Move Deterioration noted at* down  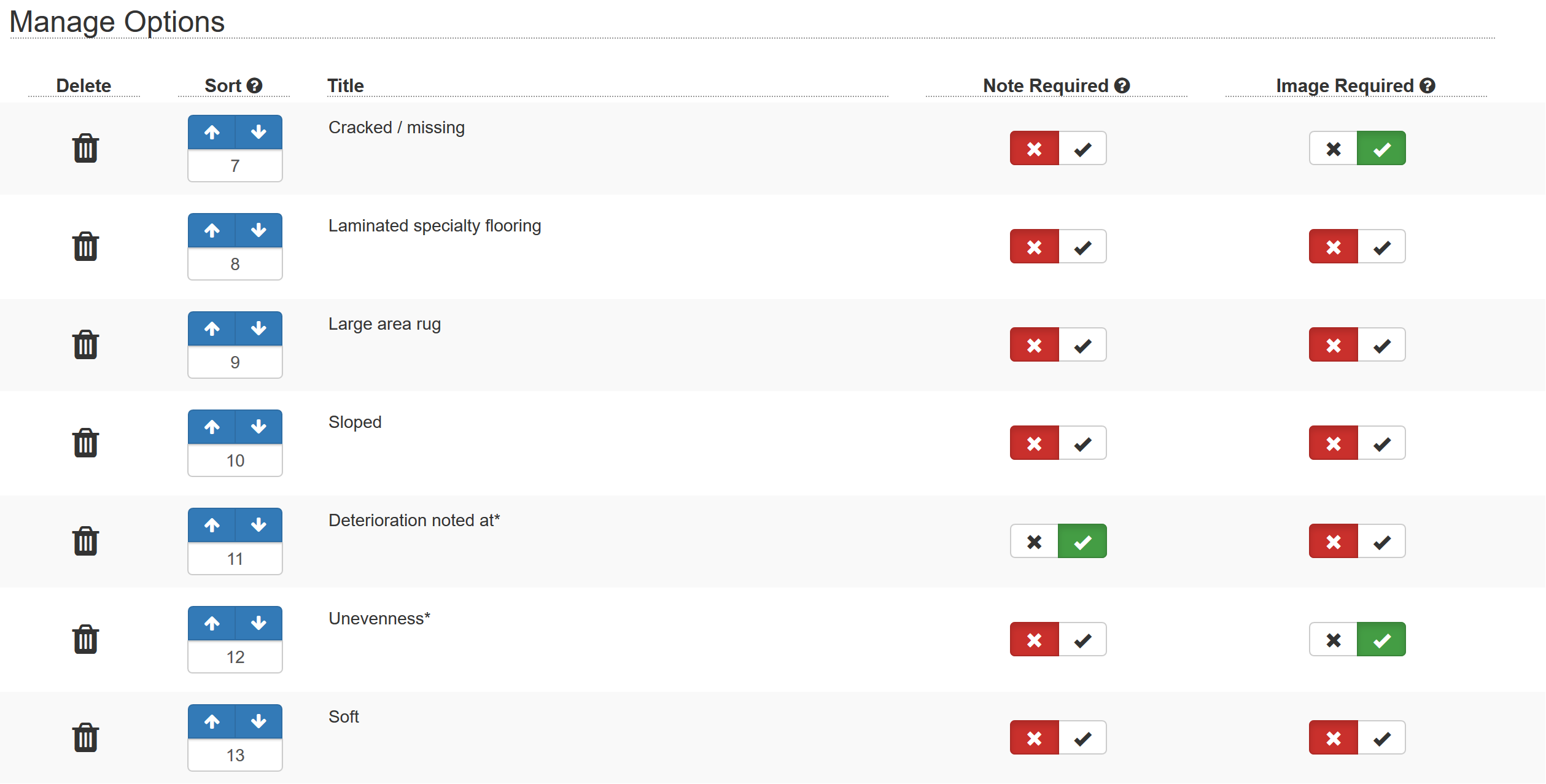258,525
